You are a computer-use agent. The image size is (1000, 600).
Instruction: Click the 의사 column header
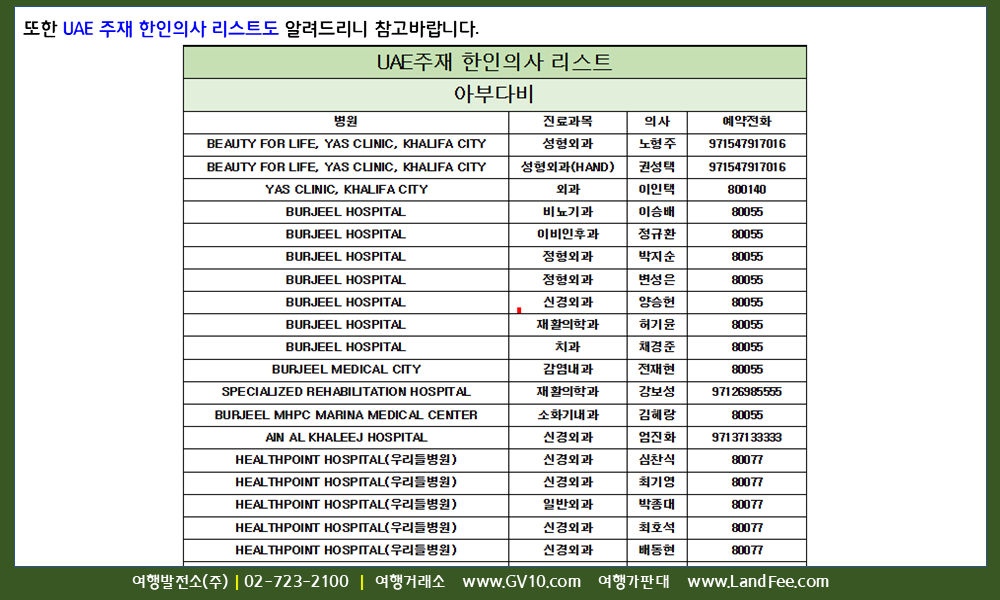(657, 122)
